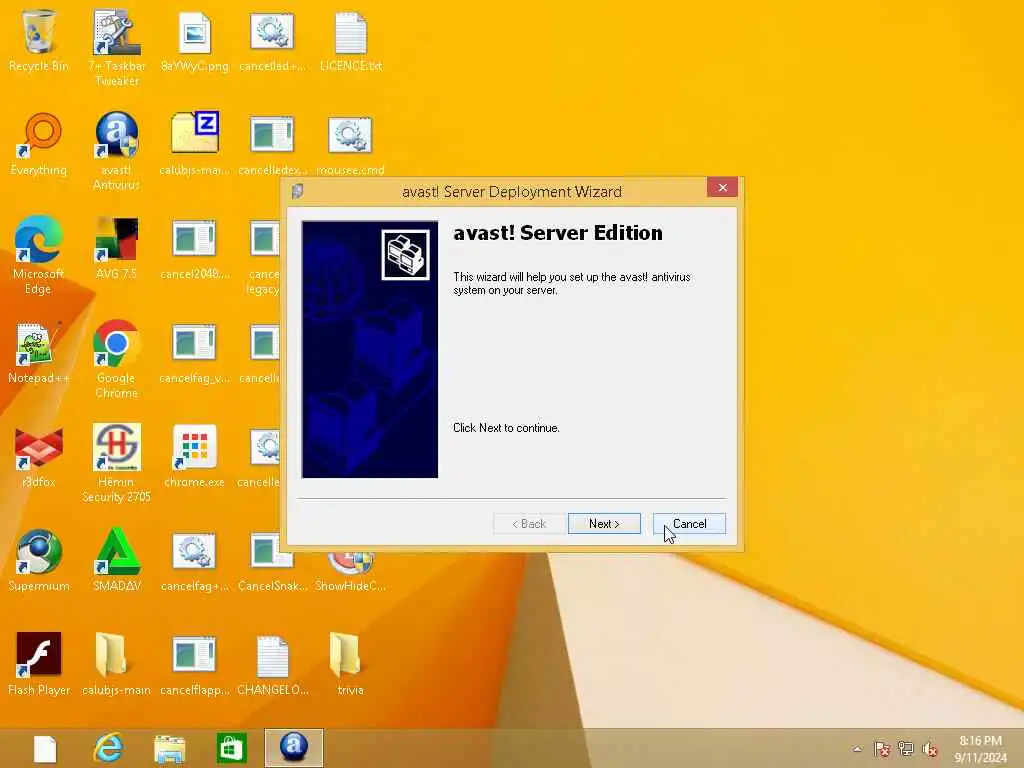Open the Windows Store taskbar icon
The image size is (1024, 768).
[231, 748]
